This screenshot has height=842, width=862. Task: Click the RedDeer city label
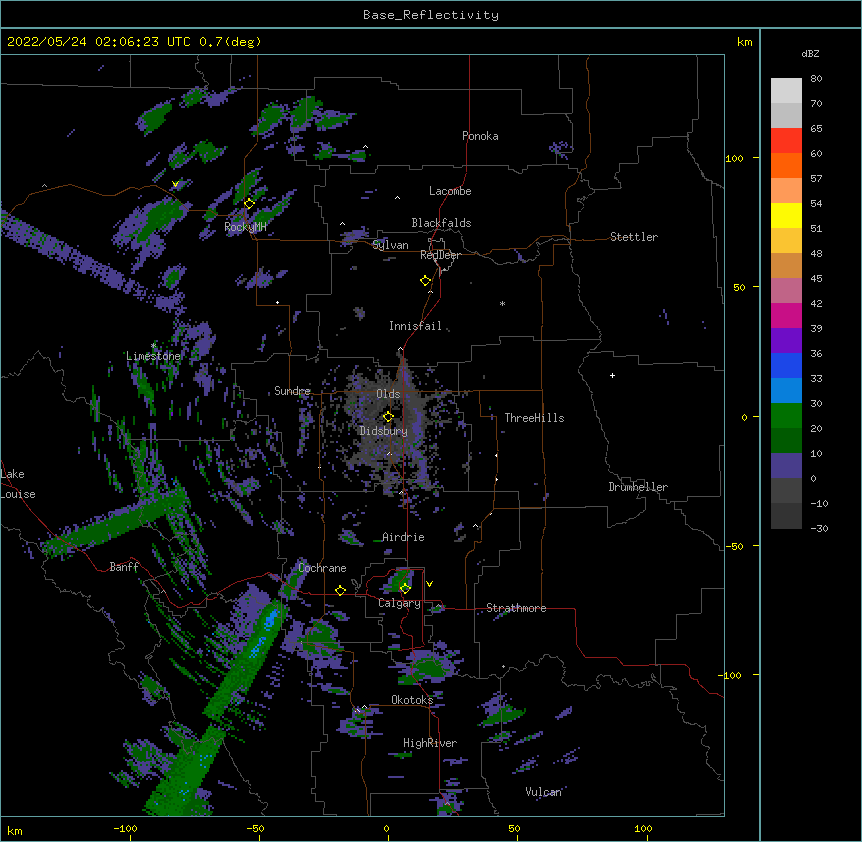point(440,255)
